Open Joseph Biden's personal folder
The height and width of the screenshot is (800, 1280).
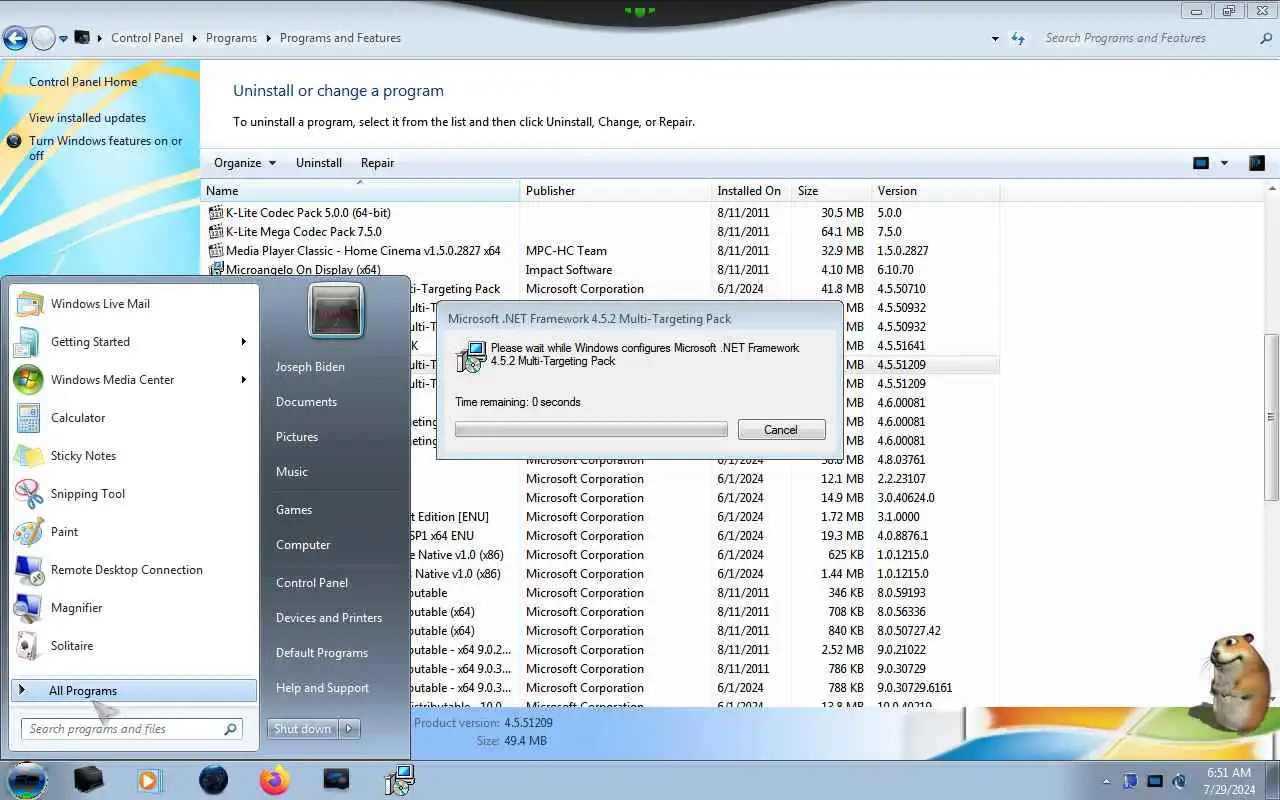point(310,367)
